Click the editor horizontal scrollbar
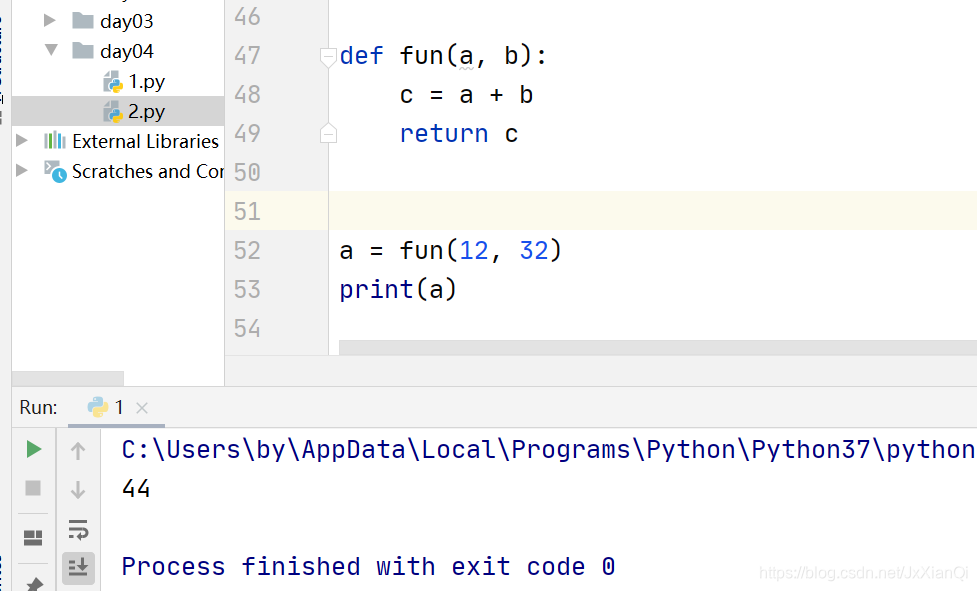Viewport: 977px width, 591px height. [657, 348]
